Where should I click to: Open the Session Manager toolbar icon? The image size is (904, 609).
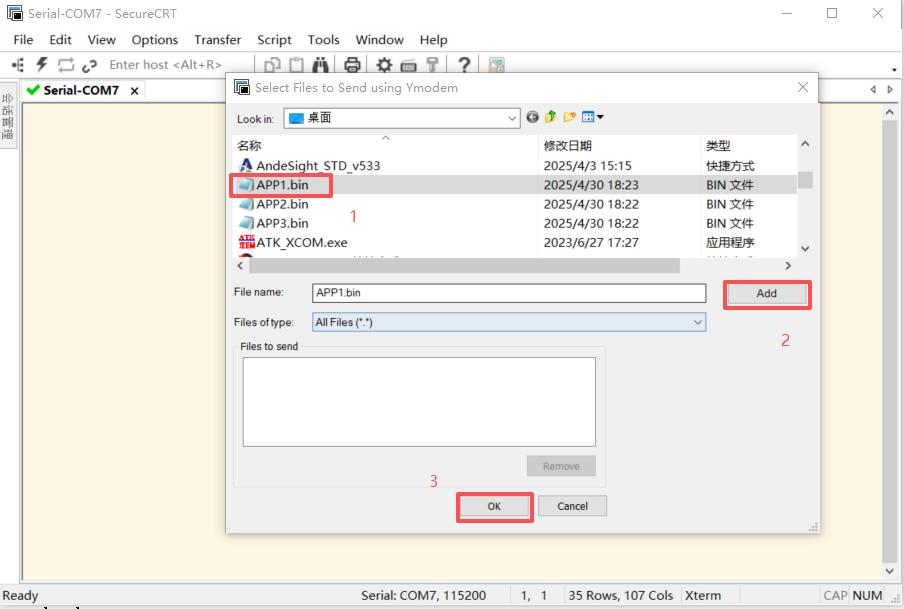(x=18, y=65)
